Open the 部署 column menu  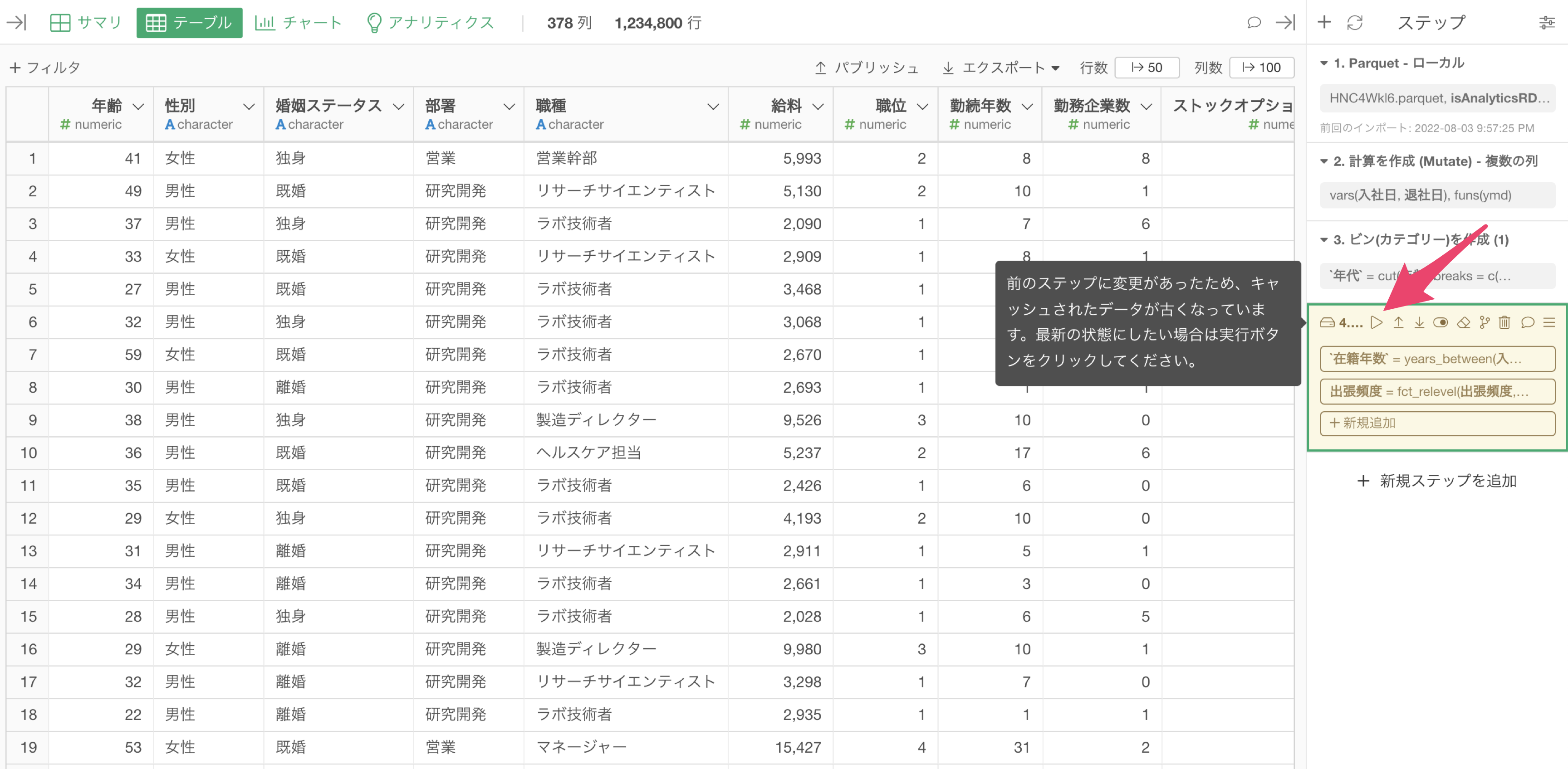(510, 107)
